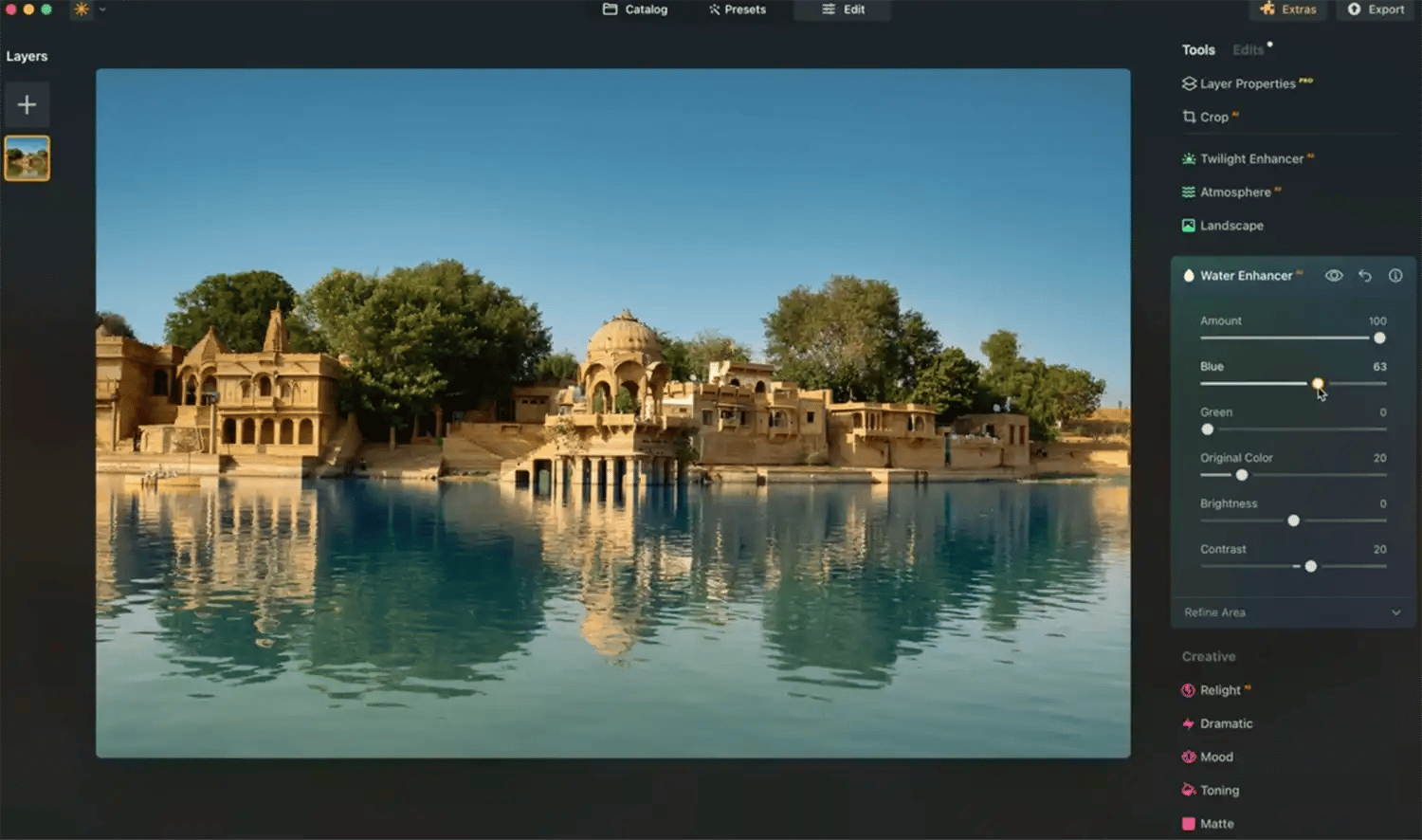Reset the Water Enhancer settings
1422x840 pixels.
pos(1365,276)
